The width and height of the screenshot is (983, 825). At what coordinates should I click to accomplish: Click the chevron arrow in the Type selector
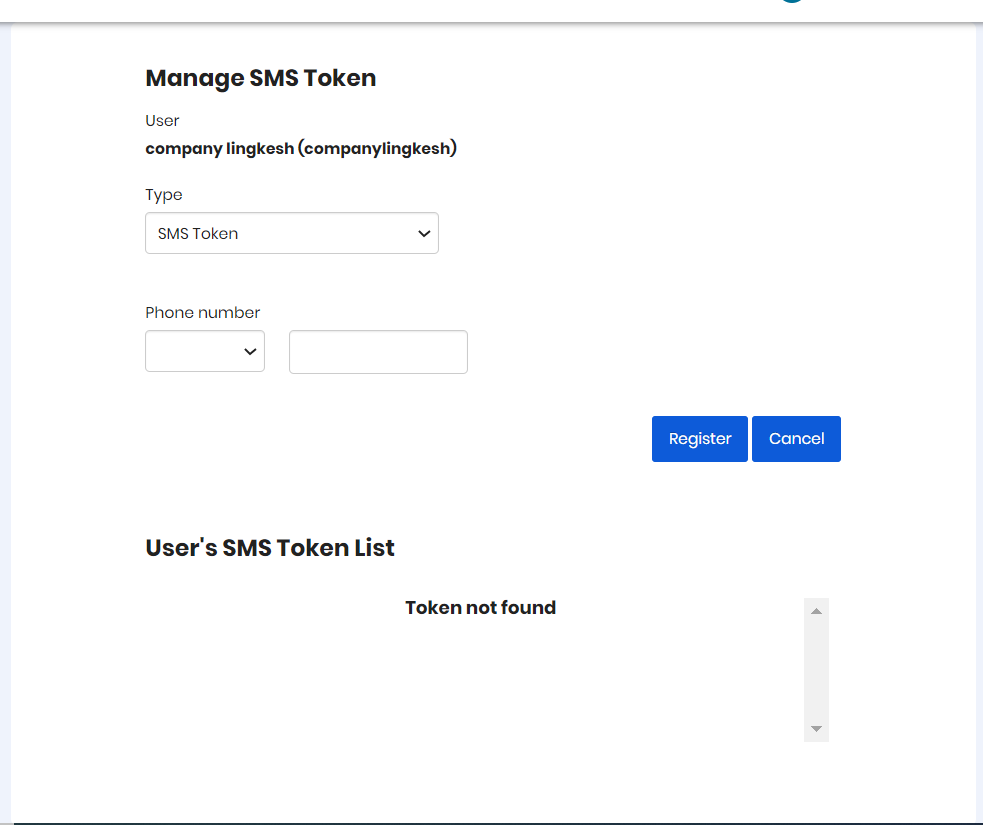(x=424, y=234)
